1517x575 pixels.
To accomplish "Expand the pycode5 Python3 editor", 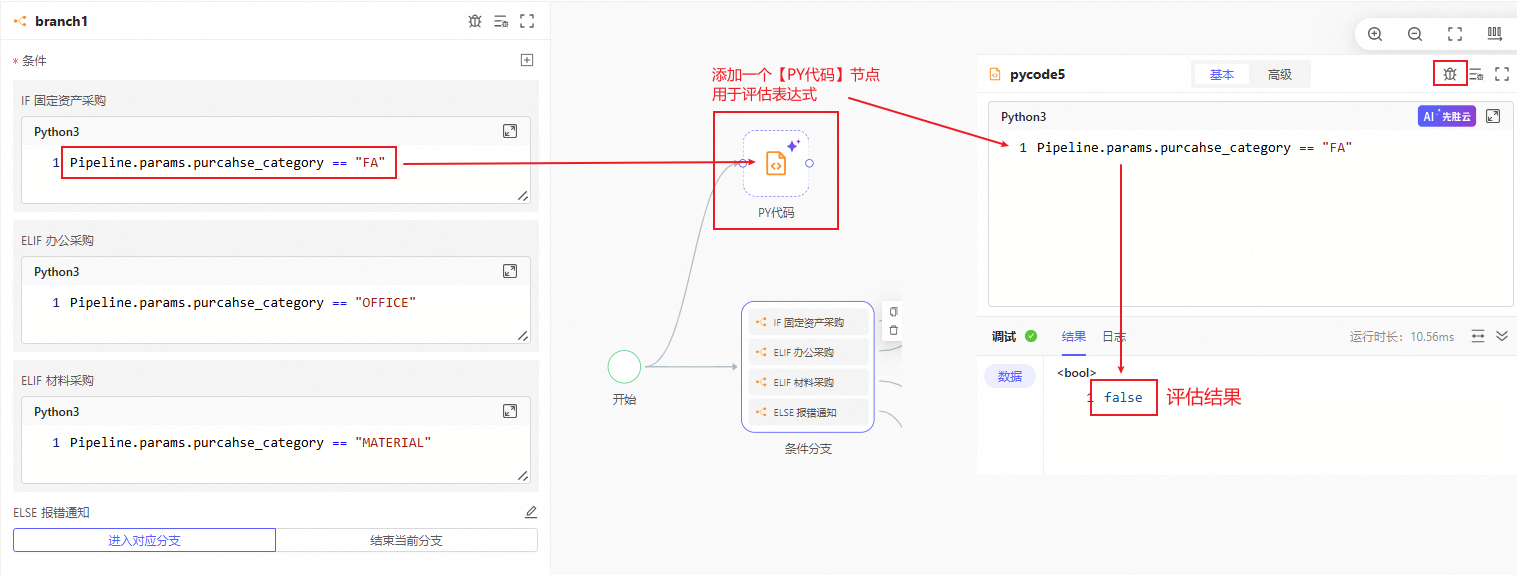I will (x=1493, y=116).
